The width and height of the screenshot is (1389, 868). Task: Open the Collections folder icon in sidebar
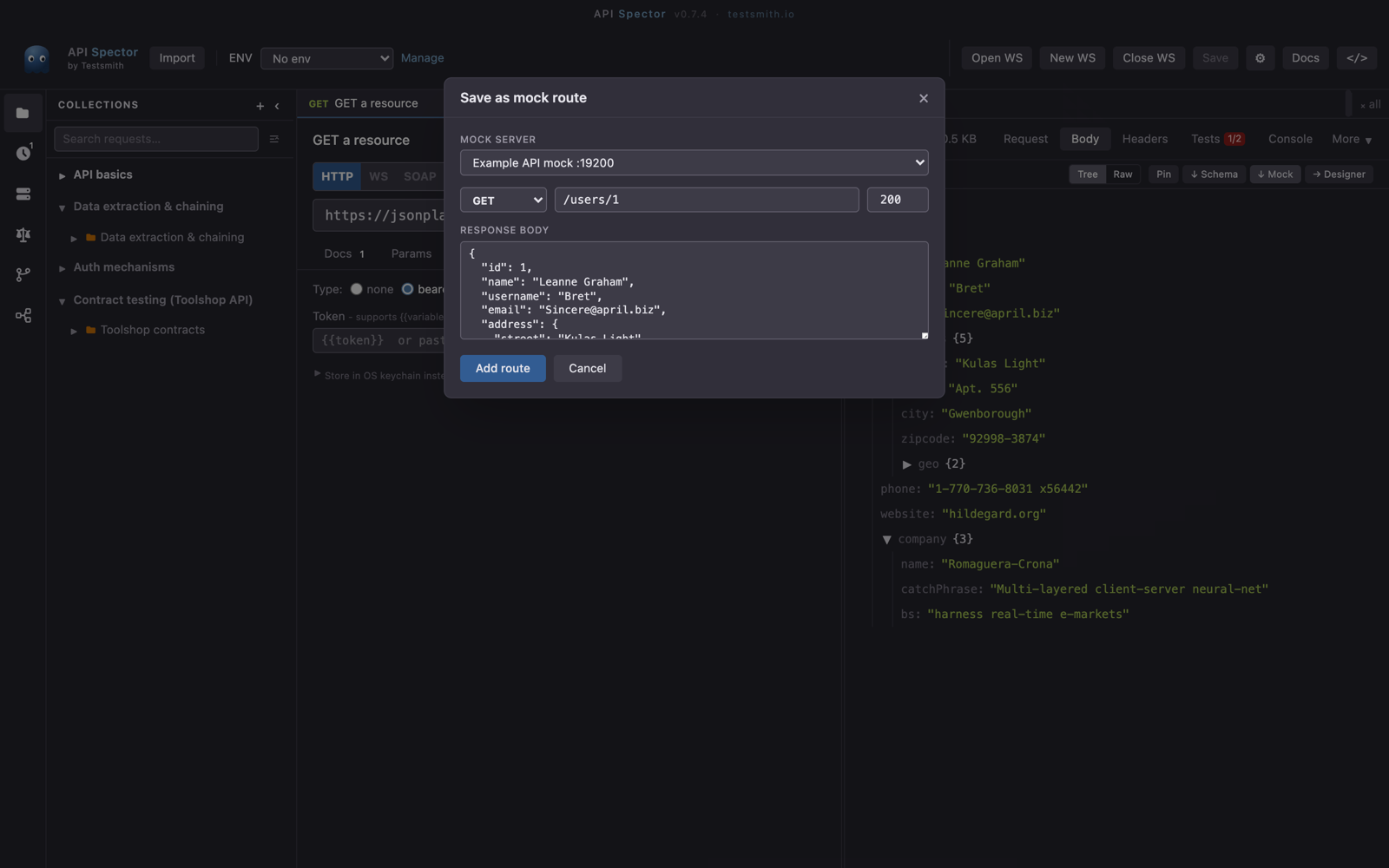coord(23,113)
